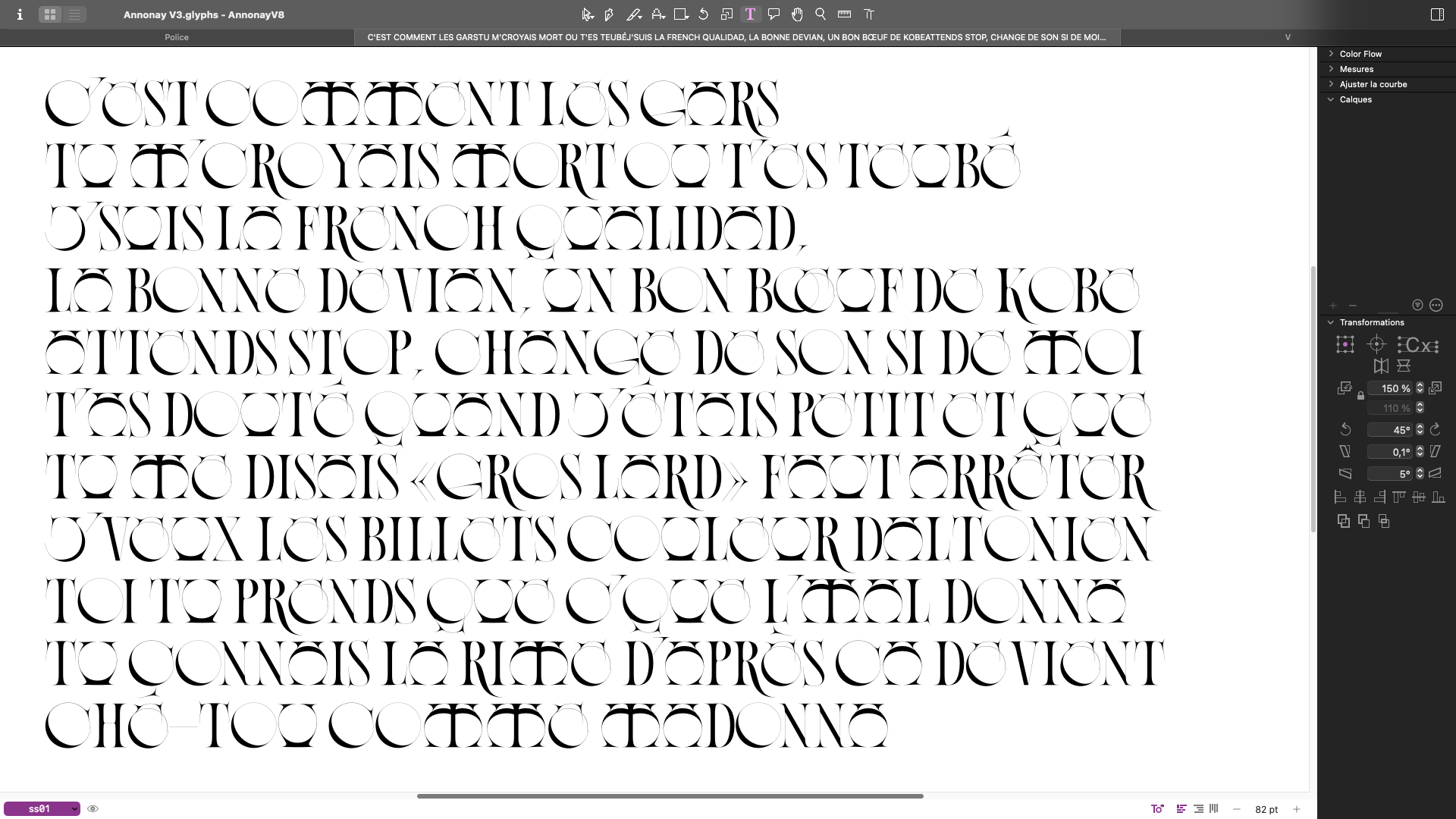Image resolution: width=1456 pixels, height=819 pixels.
Task: Toggle the right sidebar panel
Action: (1437, 14)
